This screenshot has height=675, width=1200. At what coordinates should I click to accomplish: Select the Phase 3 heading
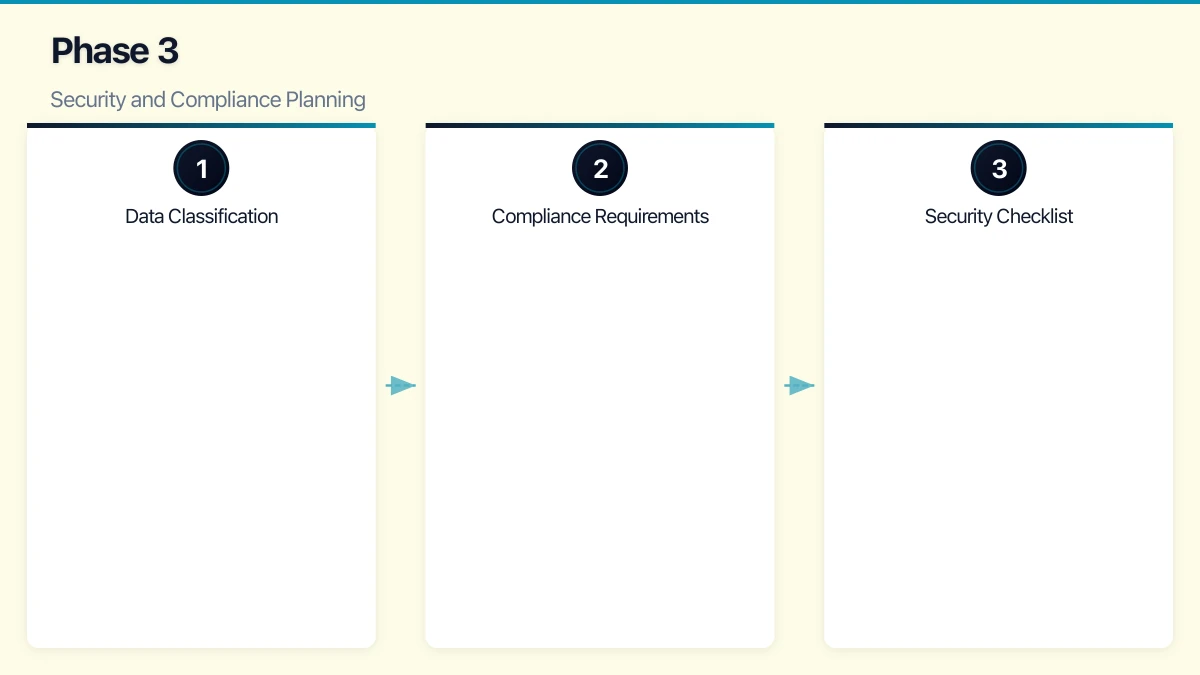(x=114, y=50)
